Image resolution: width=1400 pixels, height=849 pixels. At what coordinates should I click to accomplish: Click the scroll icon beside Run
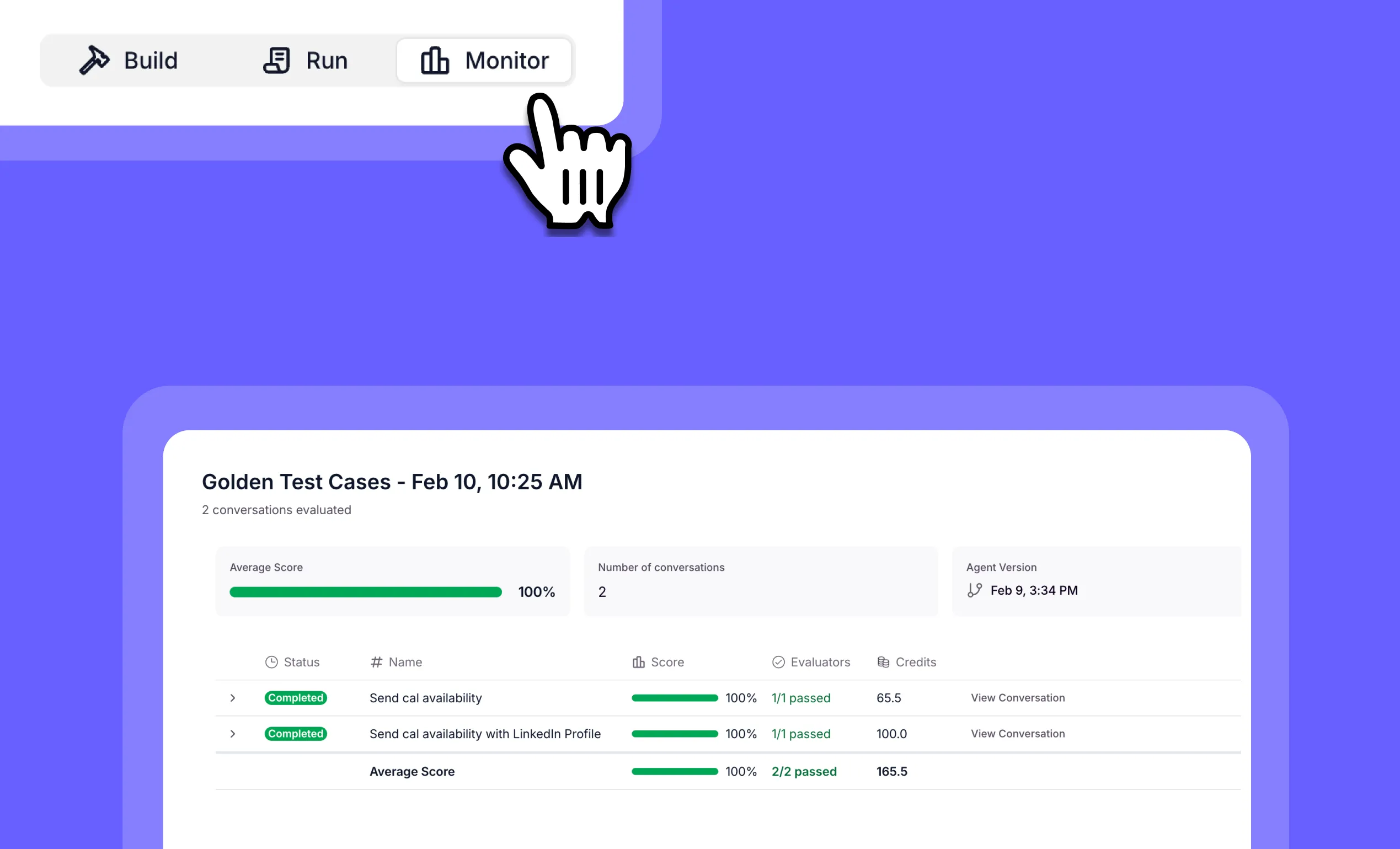point(277,60)
